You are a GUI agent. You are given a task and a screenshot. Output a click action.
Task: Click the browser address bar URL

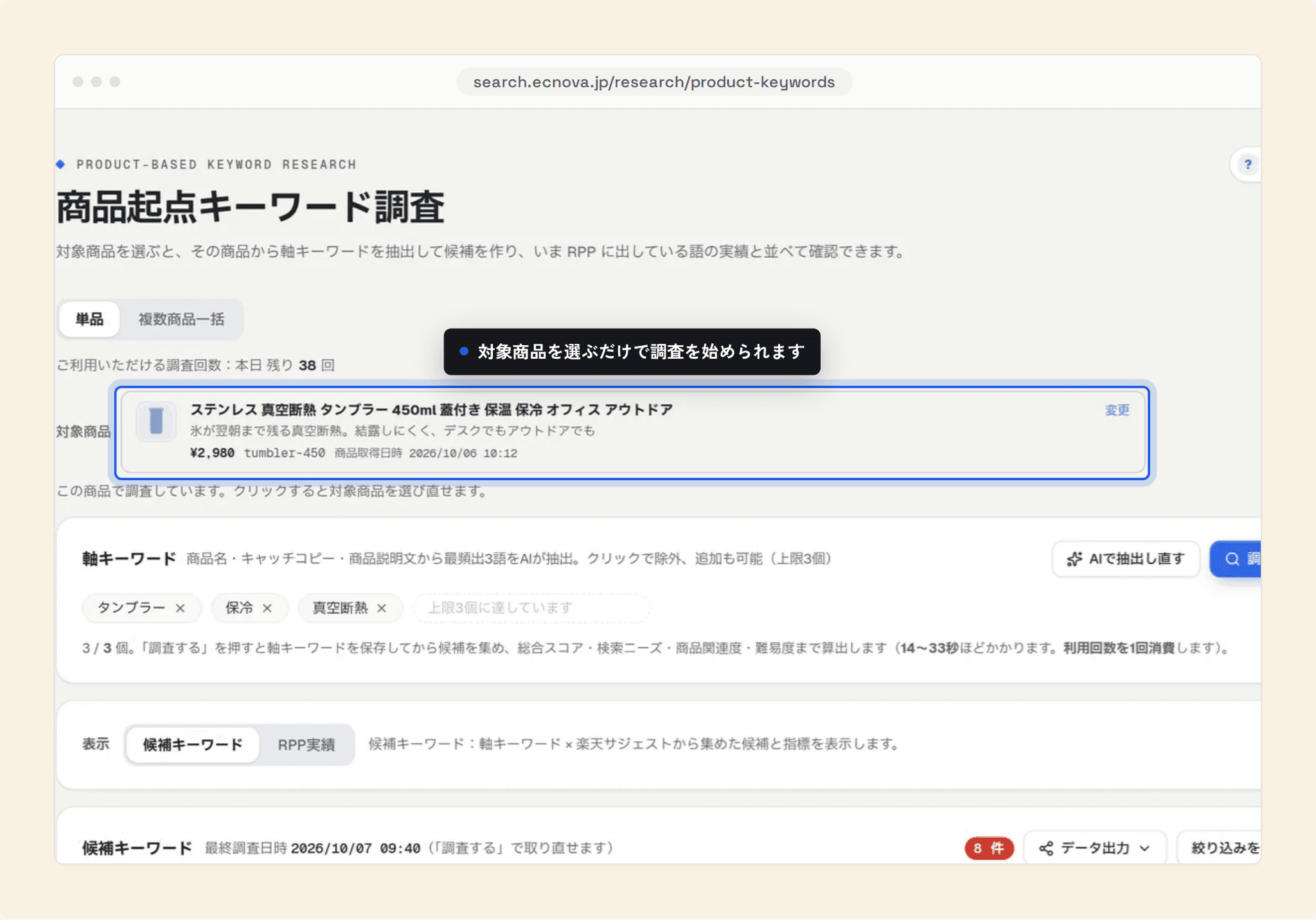coord(654,82)
